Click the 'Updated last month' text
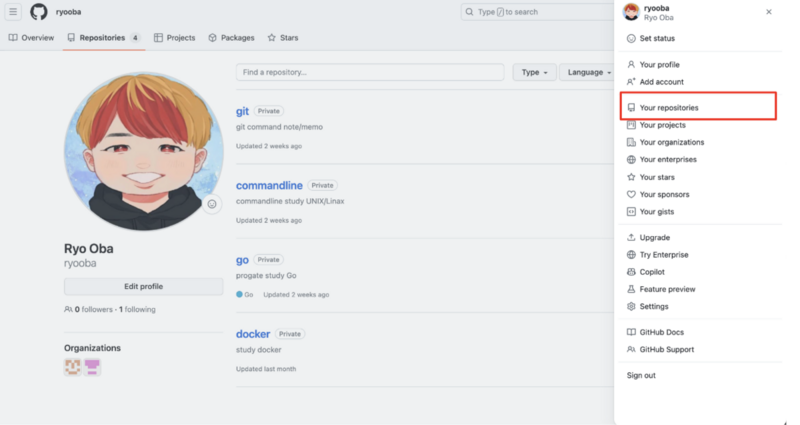The image size is (800, 425). 266,369
